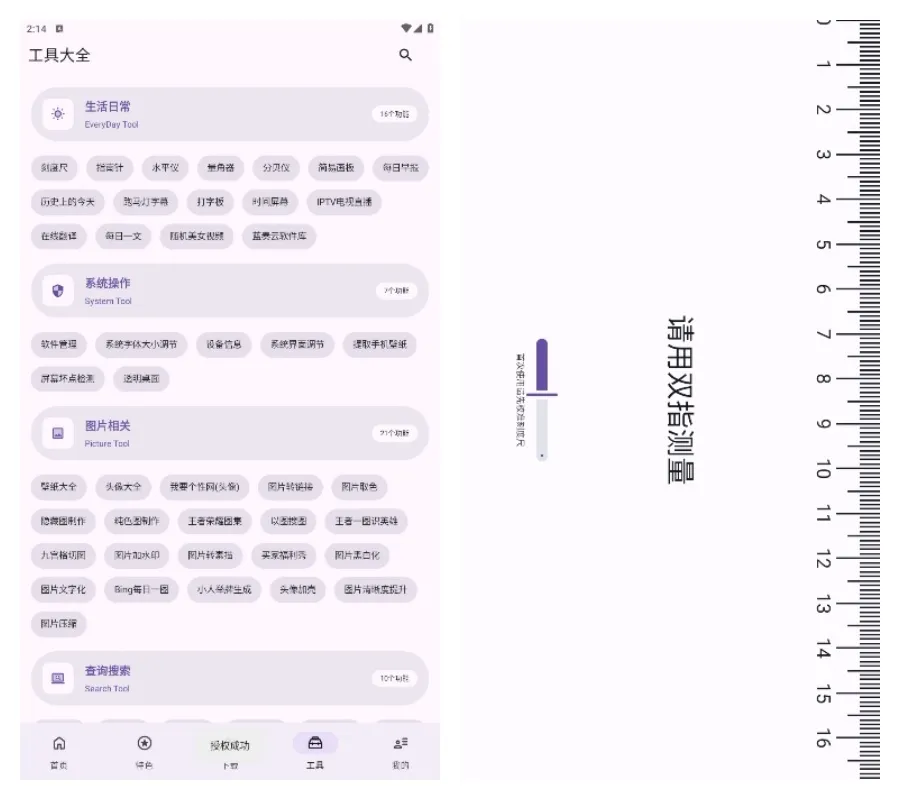The height and width of the screenshot is (800, 900).
Task: Open the 图片转链接 chip
Action: click(x=290, y=487)
